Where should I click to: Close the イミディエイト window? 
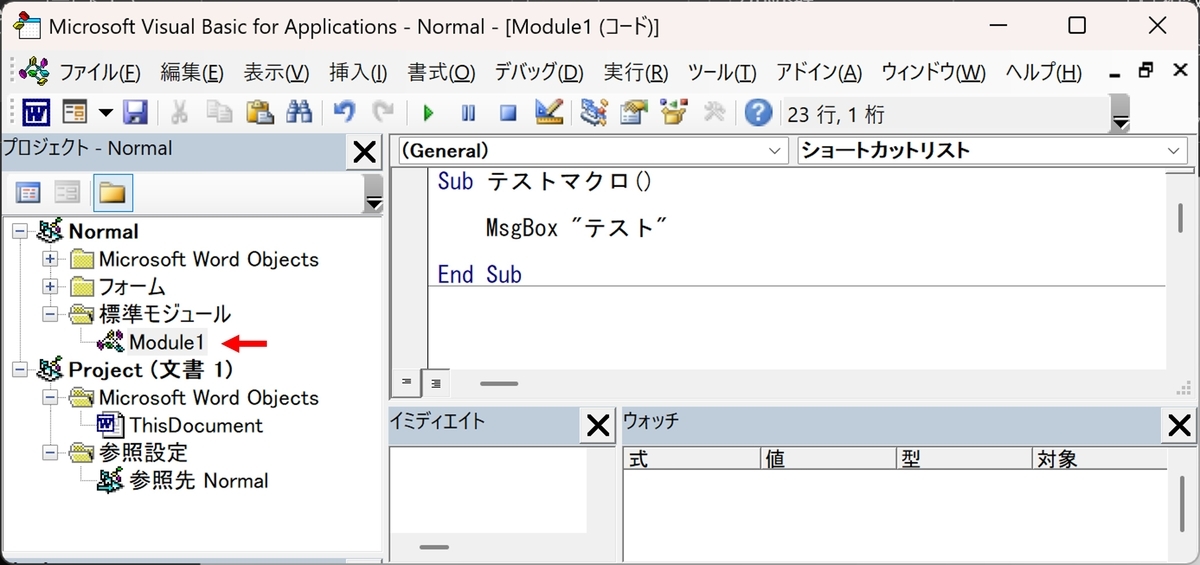click(598, 427)
